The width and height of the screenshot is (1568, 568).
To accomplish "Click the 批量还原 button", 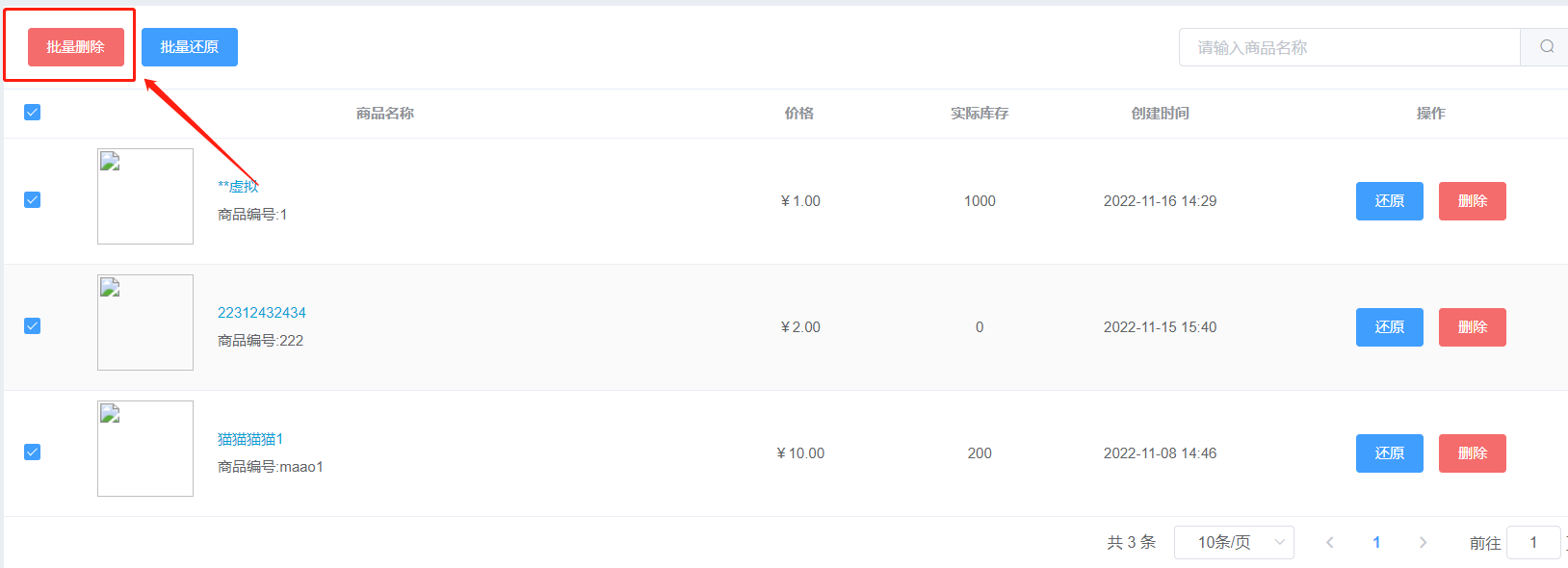I will click(190, 47).
